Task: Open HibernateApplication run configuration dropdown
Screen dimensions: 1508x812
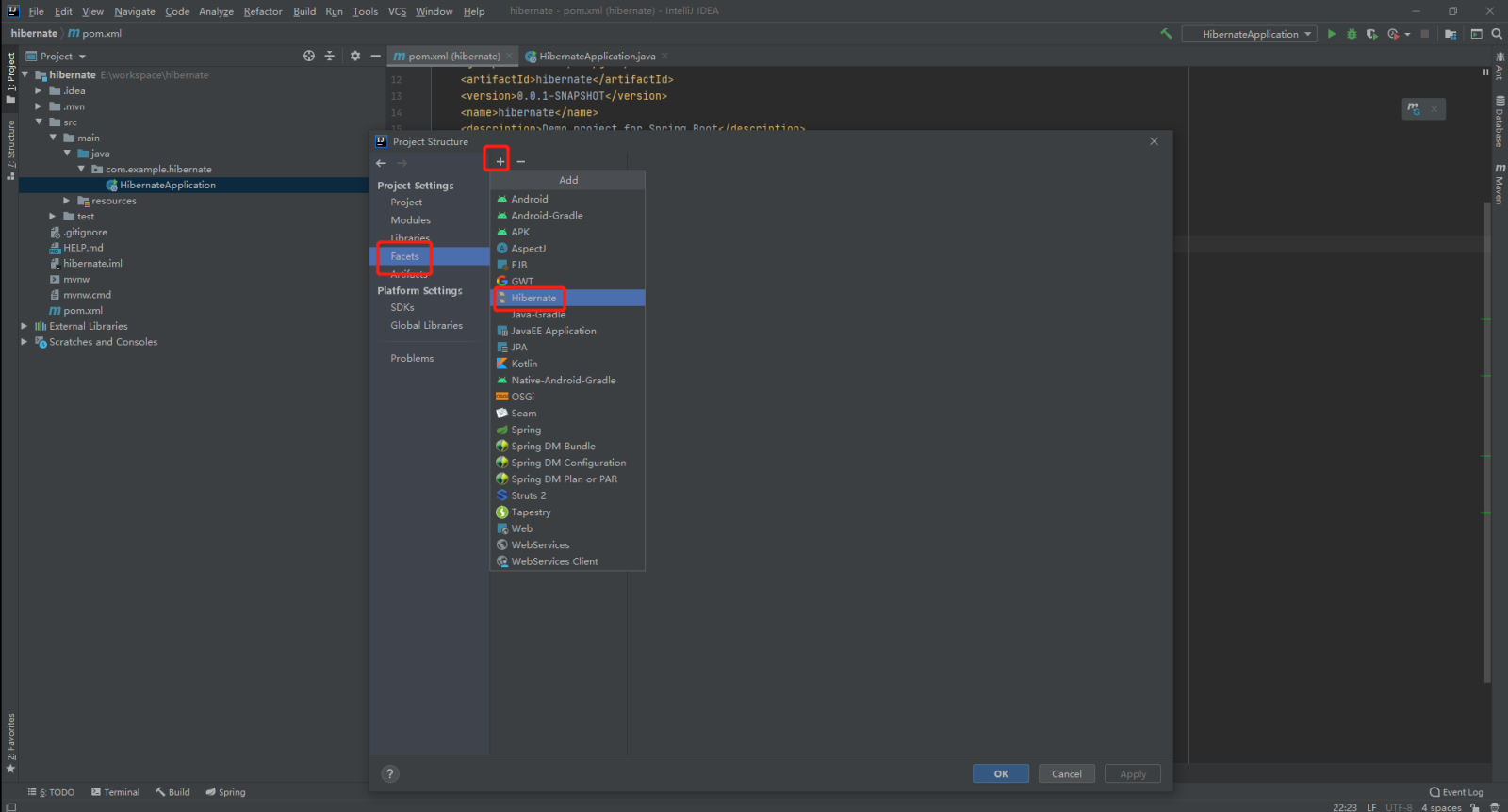Action: point(1250,34)
